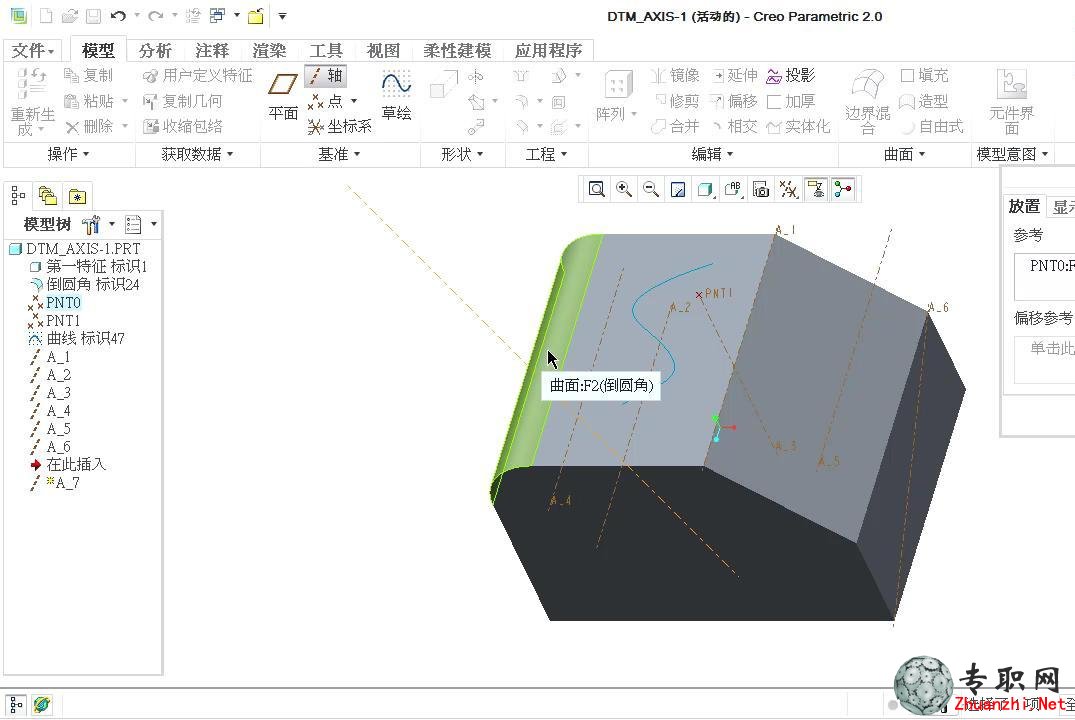The width and height of the screenshot is (1075, 720).
Task: Click the Close window folder icon
Action: point(256,16)
